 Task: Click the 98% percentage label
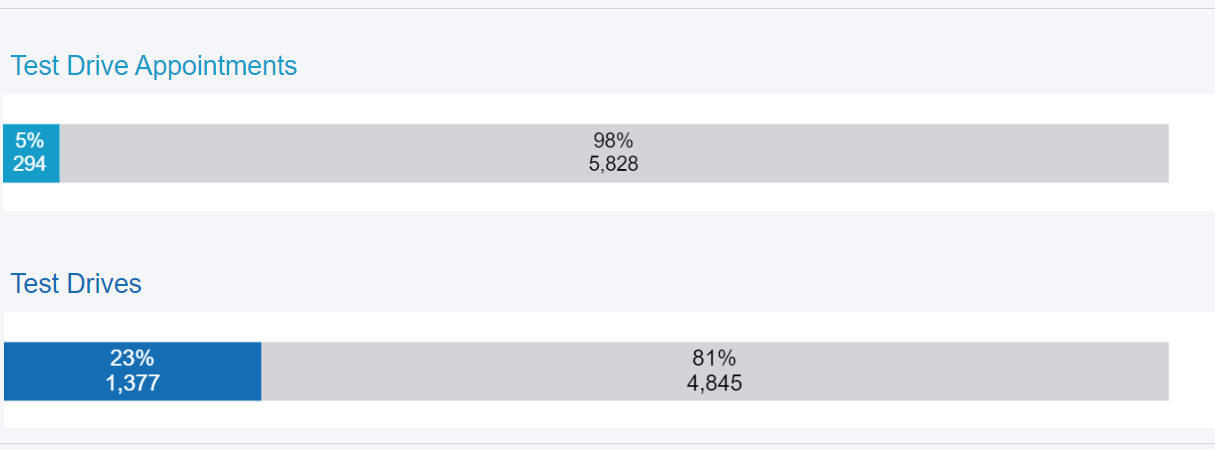point(613,141)
